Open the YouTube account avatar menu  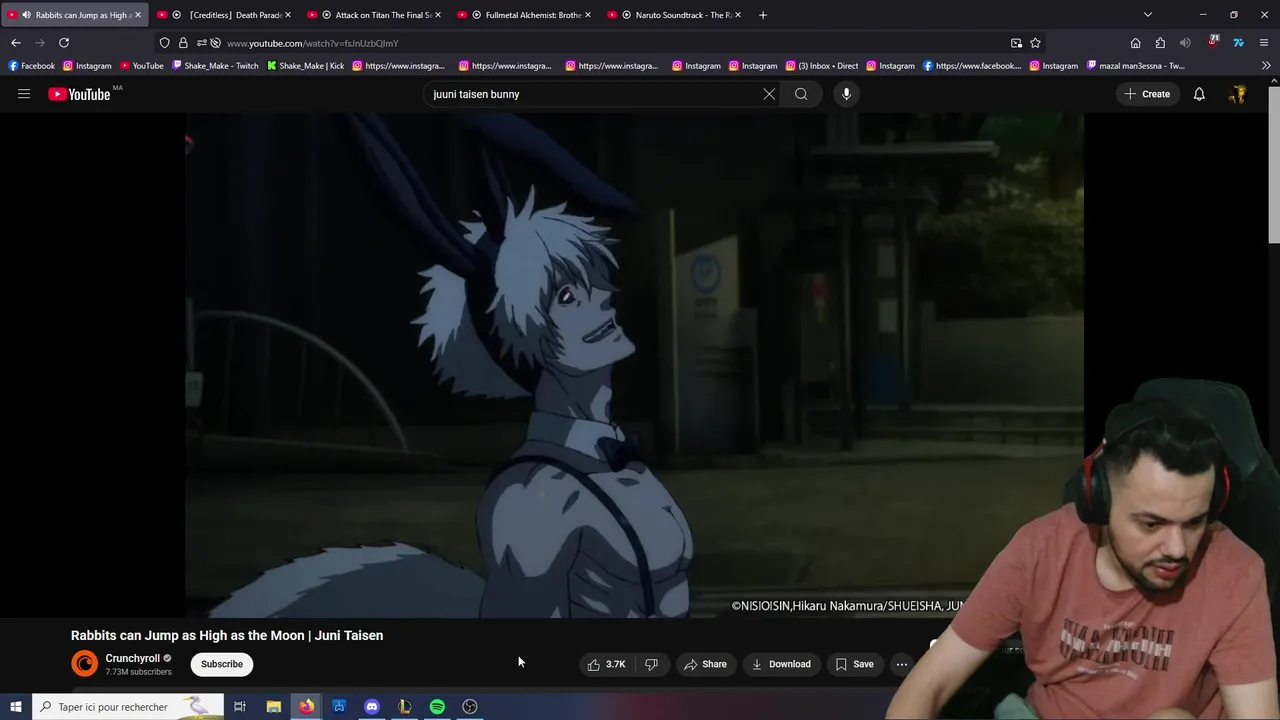click(x=1238, y=94)
